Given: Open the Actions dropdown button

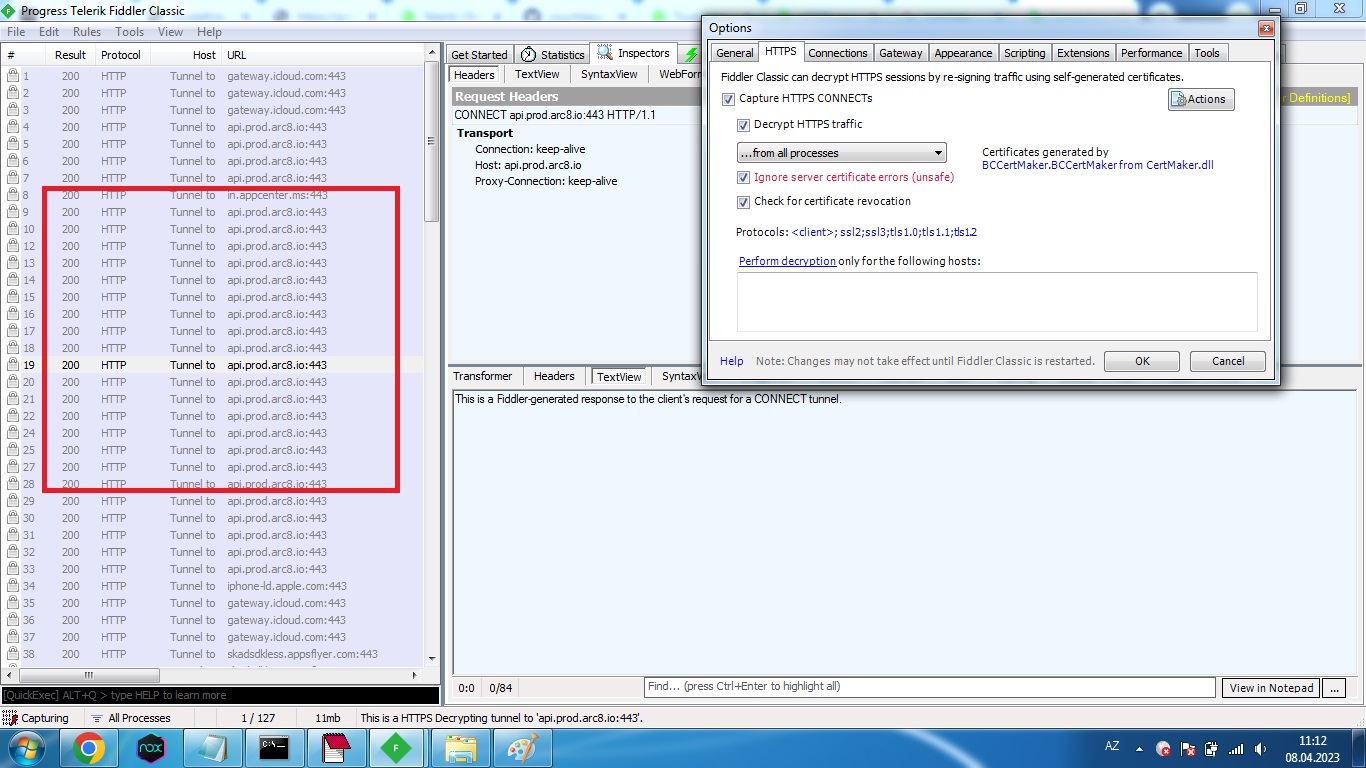Looking at the screenshot, I should coord(1200,99).
